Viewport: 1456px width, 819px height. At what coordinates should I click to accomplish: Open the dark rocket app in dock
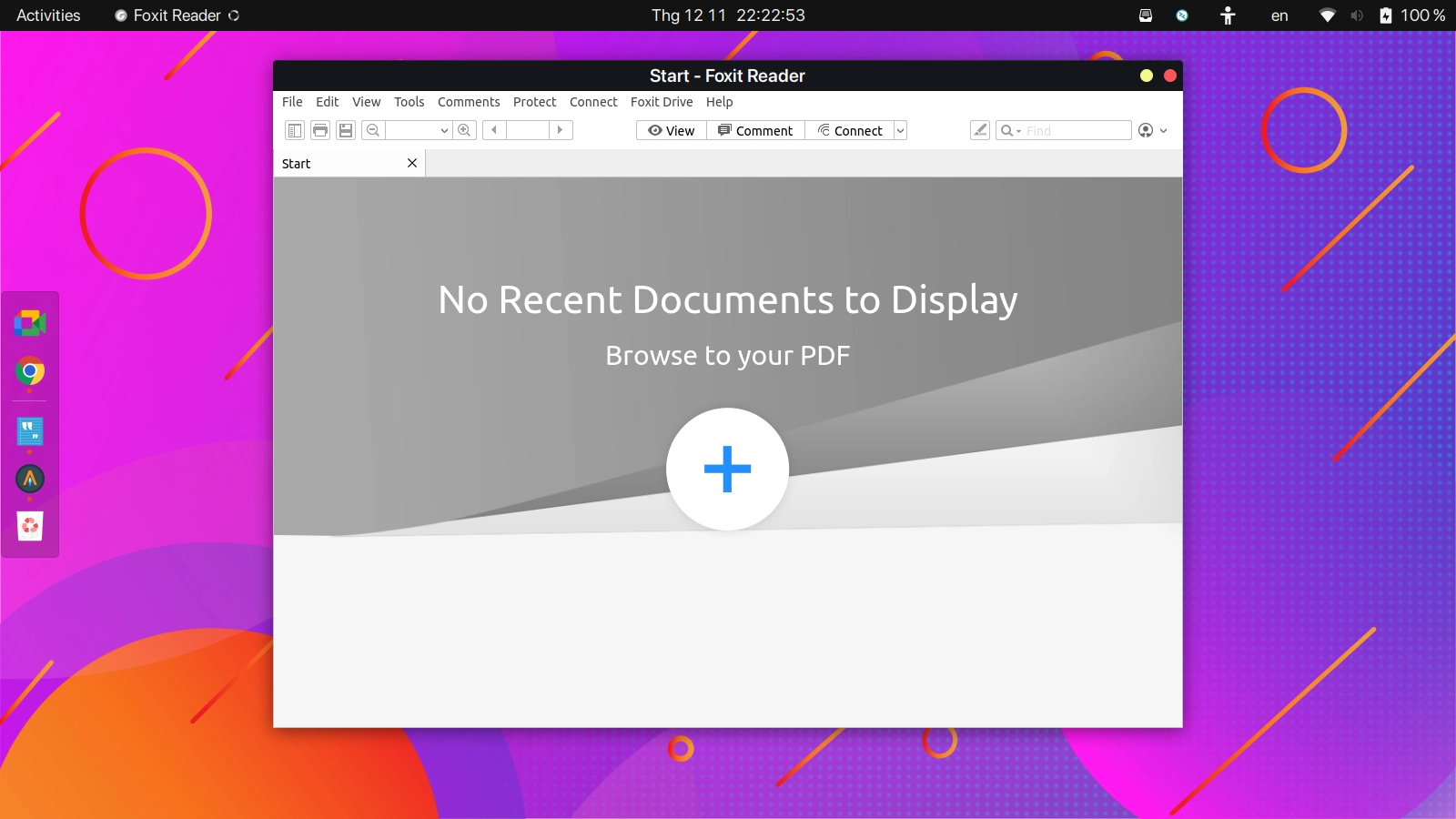30,479
